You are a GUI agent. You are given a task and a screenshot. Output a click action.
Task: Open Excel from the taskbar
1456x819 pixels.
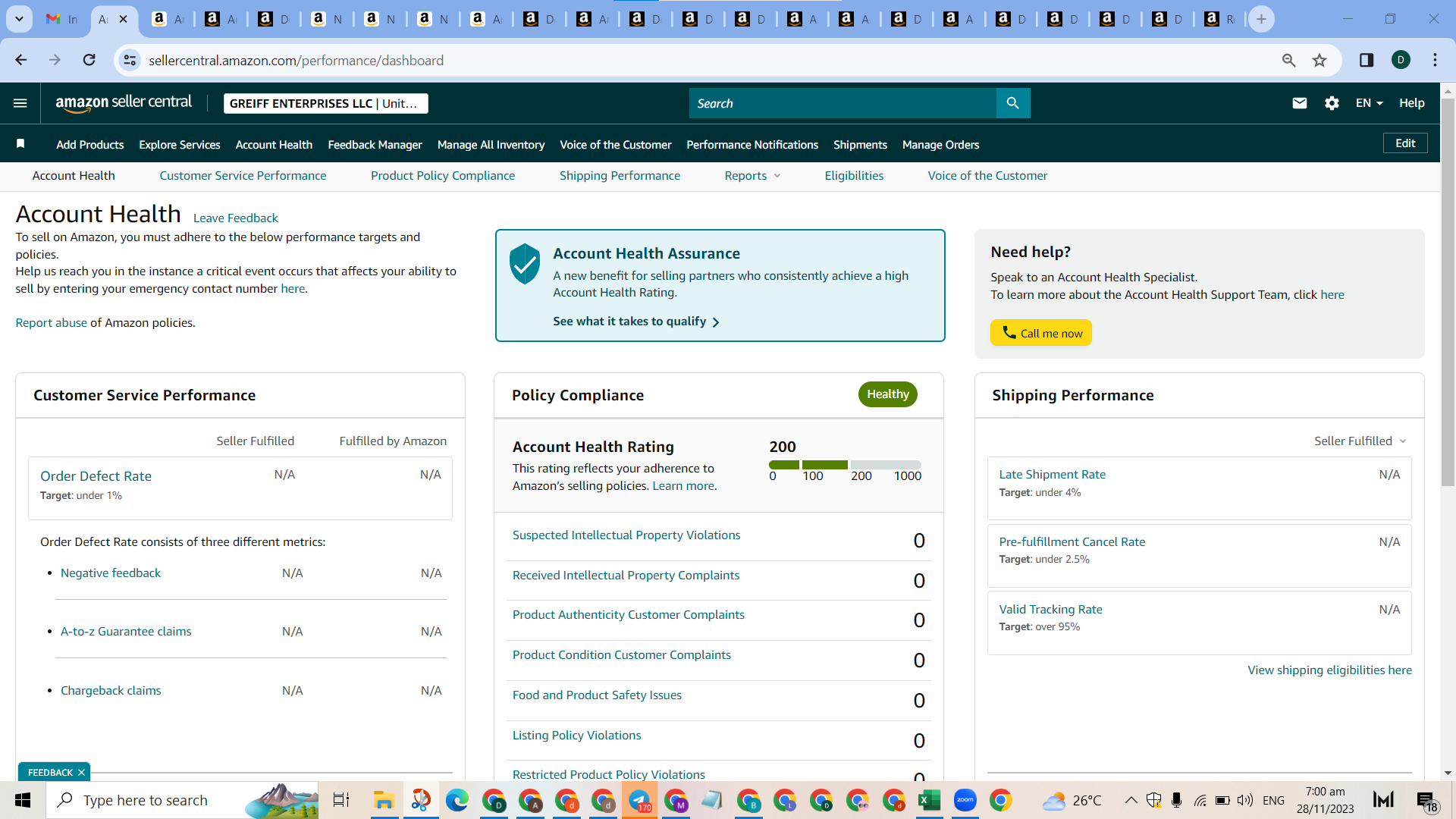pos(929,800)
